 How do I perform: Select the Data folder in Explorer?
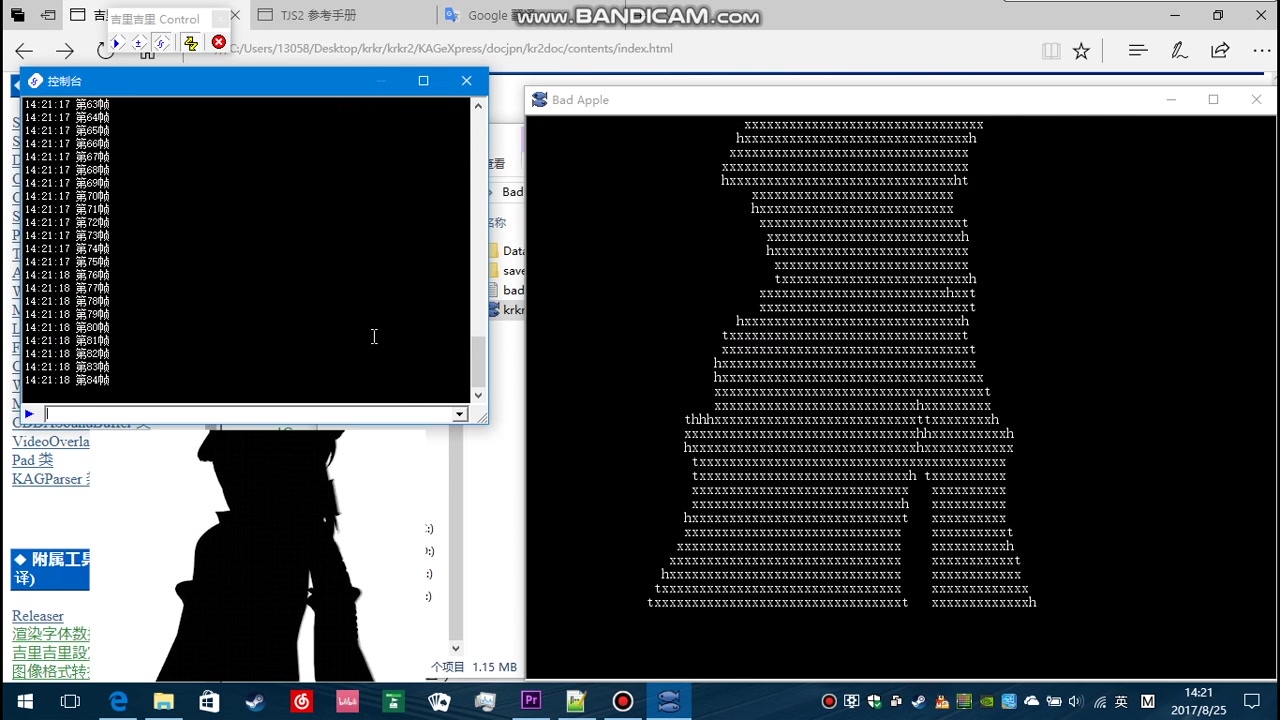(x=507, y=251)
